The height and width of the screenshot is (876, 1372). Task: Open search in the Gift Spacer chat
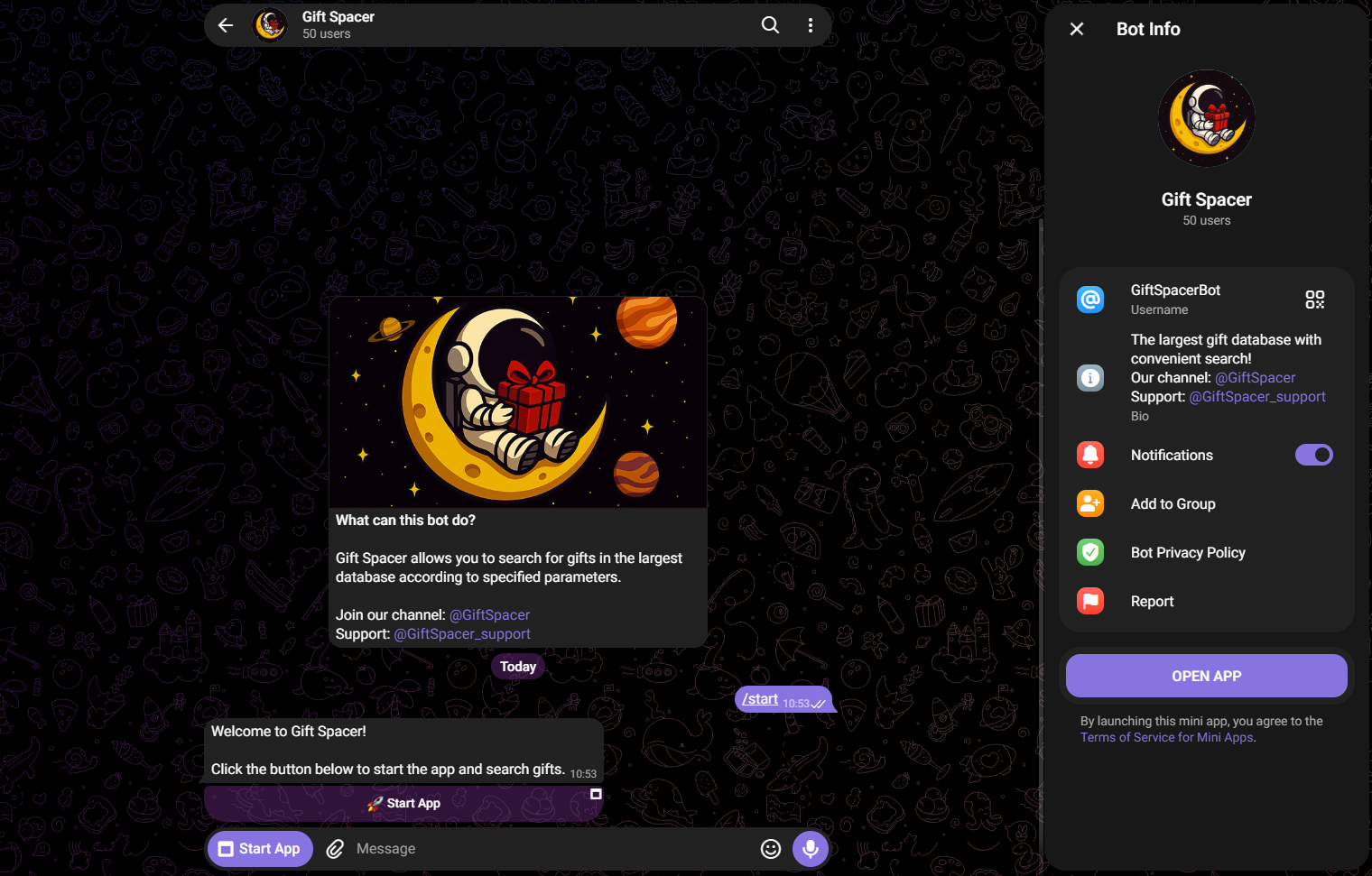[770, 25]
